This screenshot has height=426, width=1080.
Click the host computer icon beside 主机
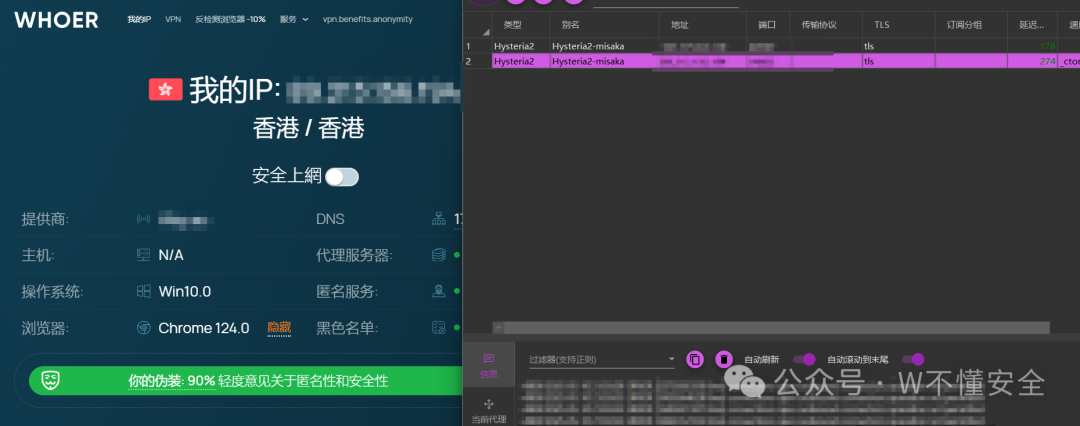[x=143, y=255]
